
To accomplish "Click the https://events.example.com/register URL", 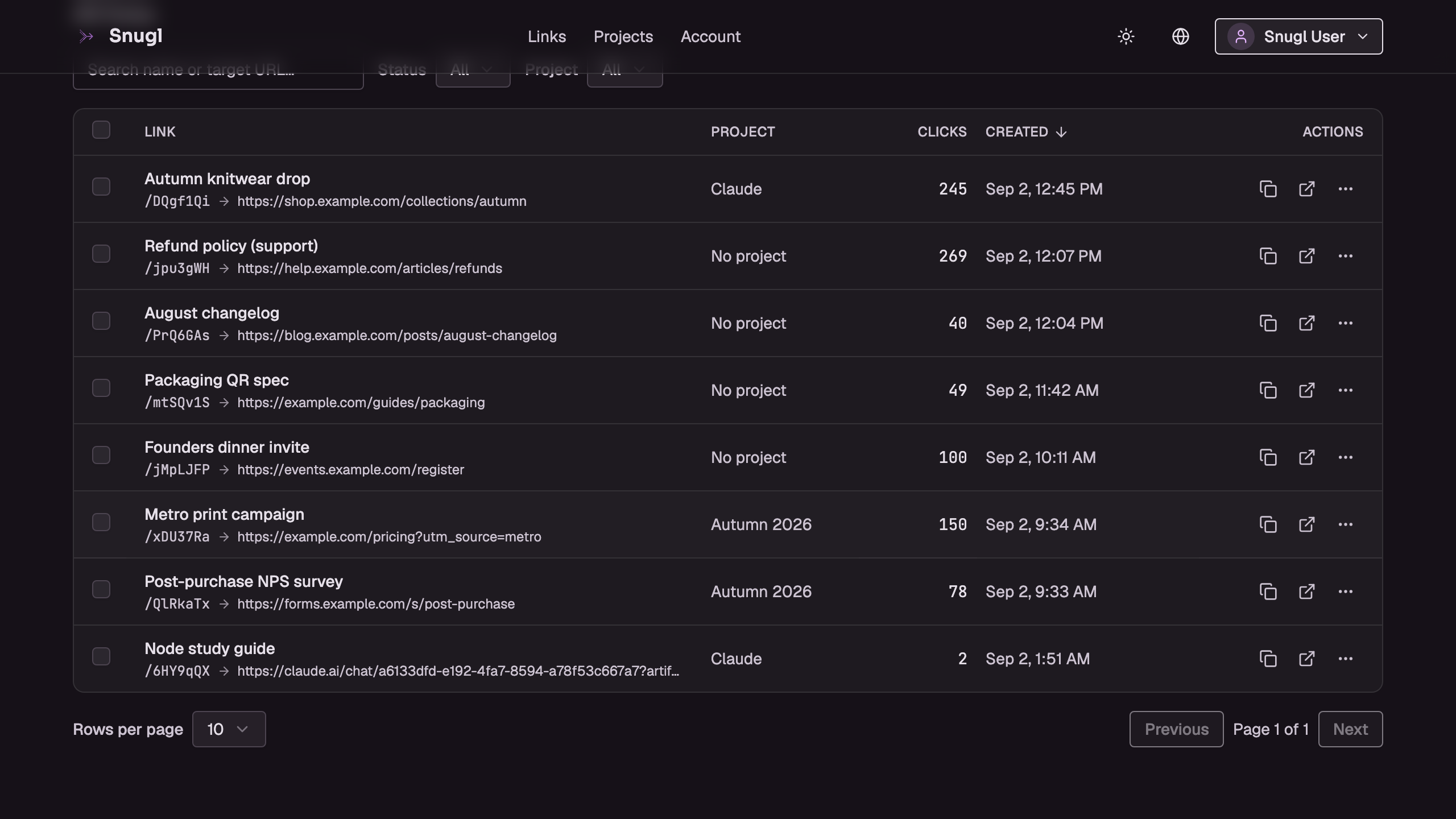I will click(x=350, y=470).
